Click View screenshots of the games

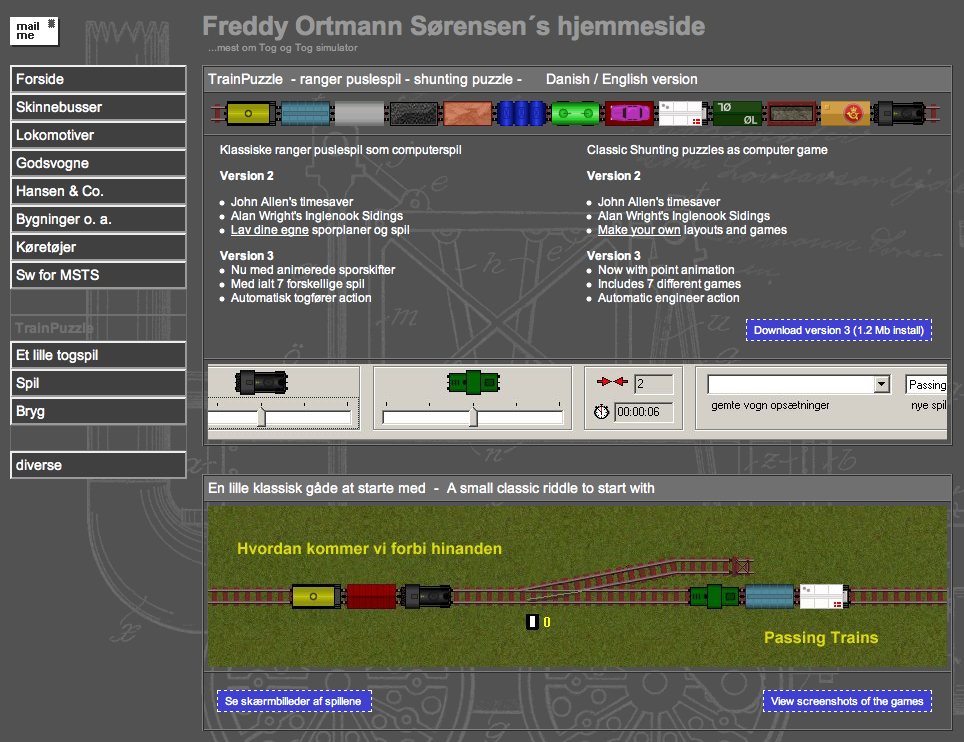[846, 702]
